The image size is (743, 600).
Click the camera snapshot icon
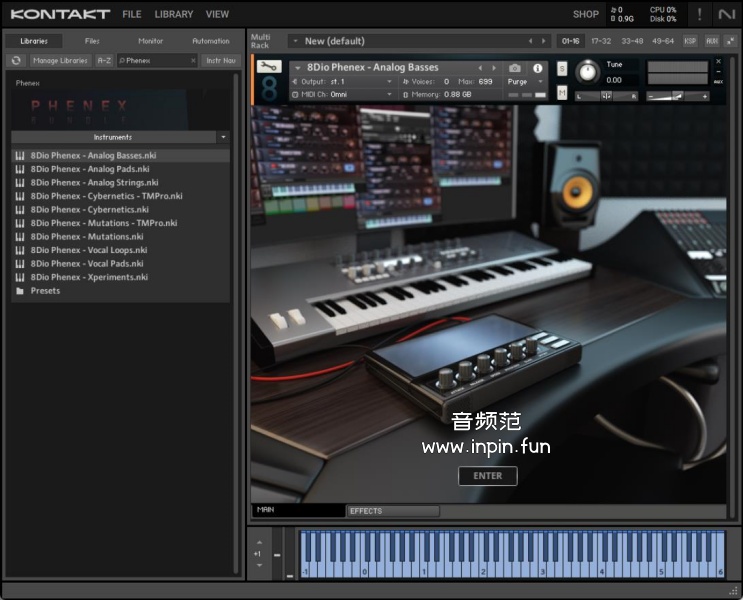515,68
